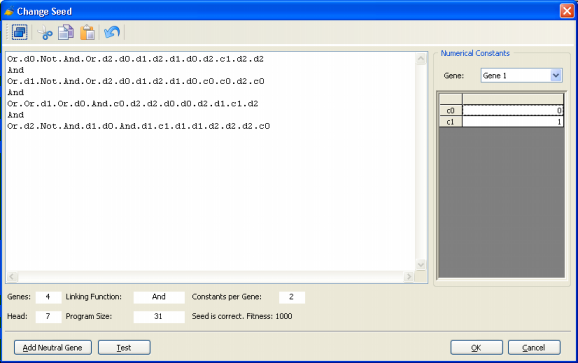Click the c0 row header

450,111
